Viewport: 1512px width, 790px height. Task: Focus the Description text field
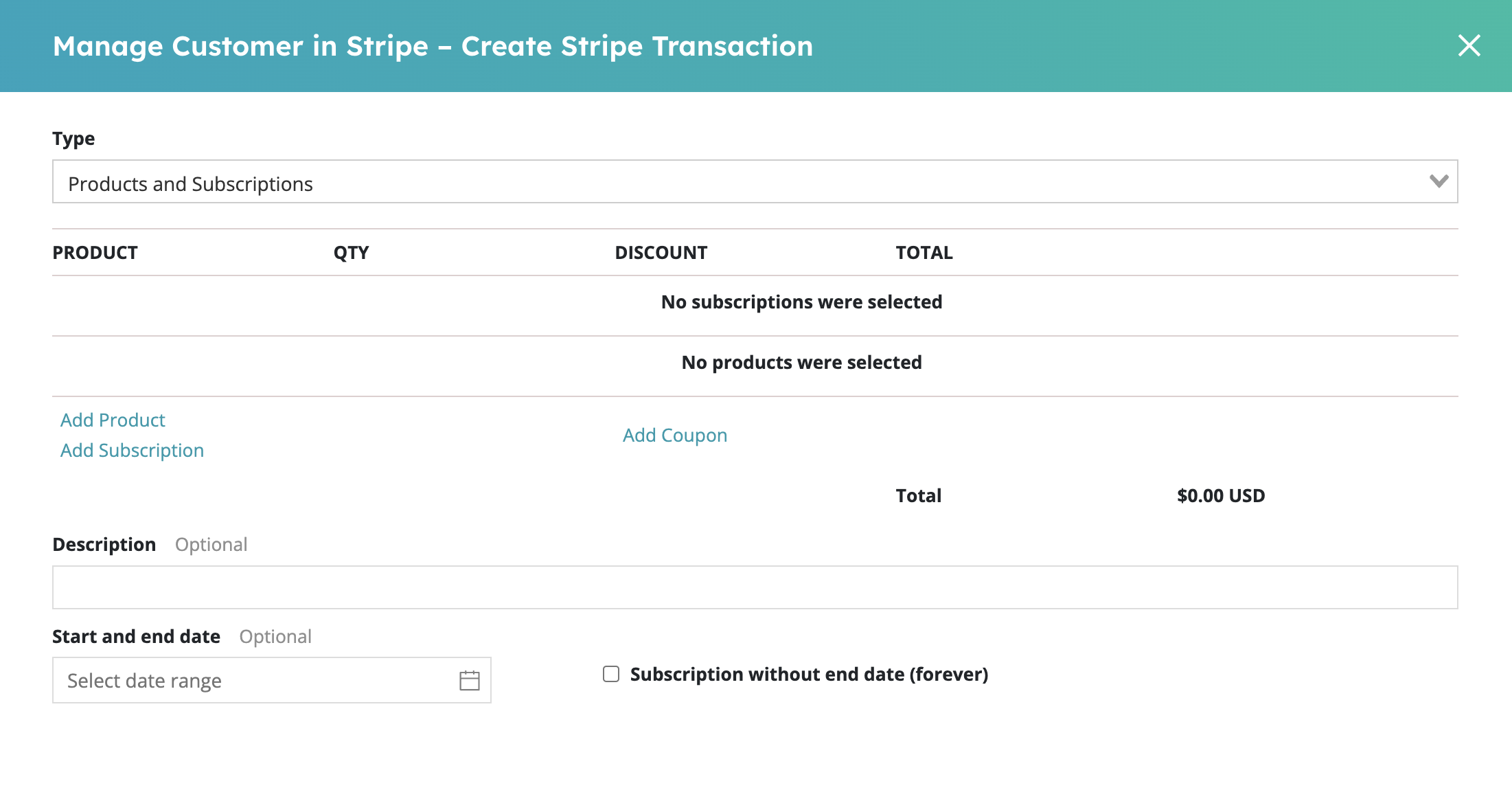(x=755, y=587)
